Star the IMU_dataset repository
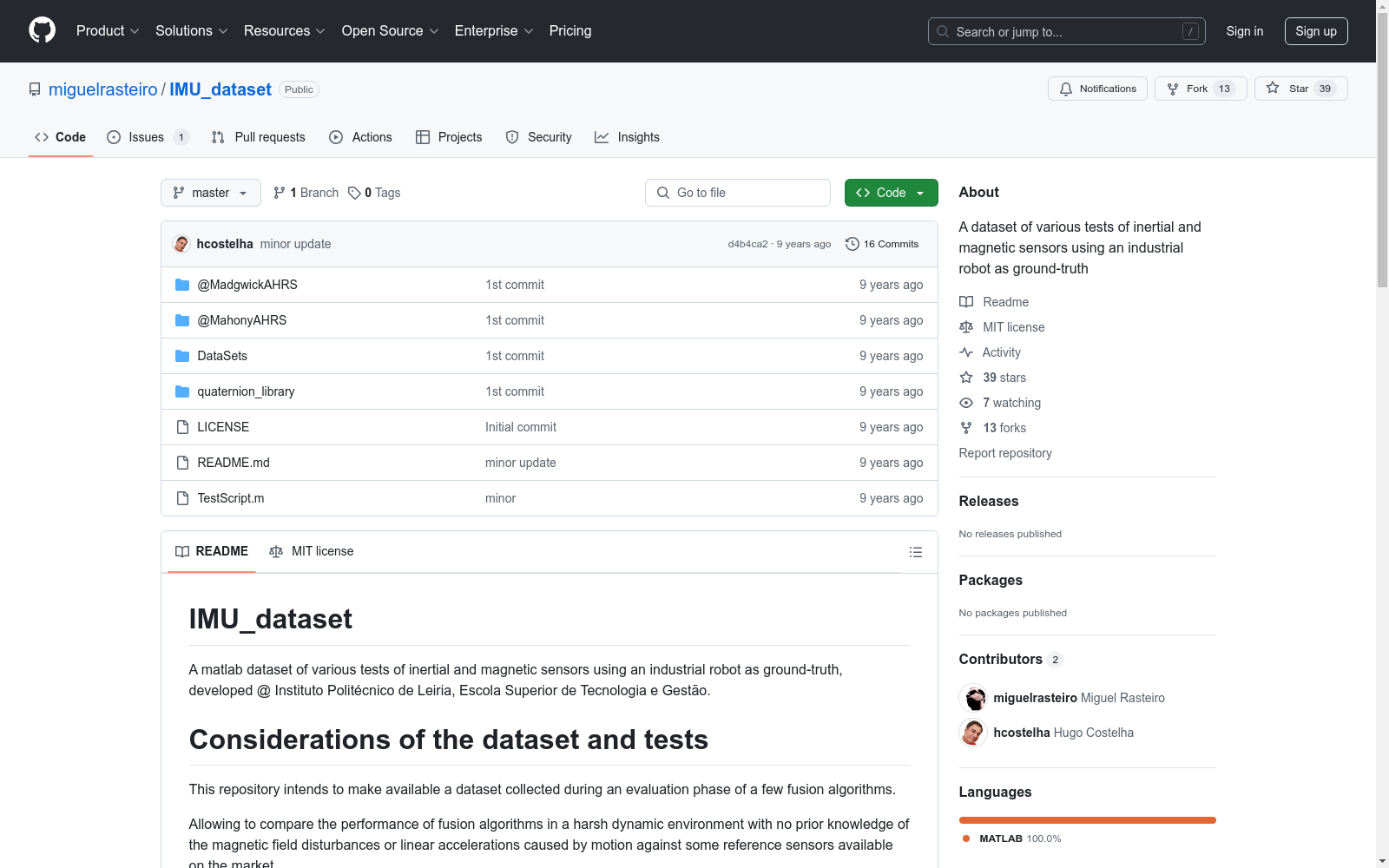1389x868 pixels. click(x=1300, y=89)
